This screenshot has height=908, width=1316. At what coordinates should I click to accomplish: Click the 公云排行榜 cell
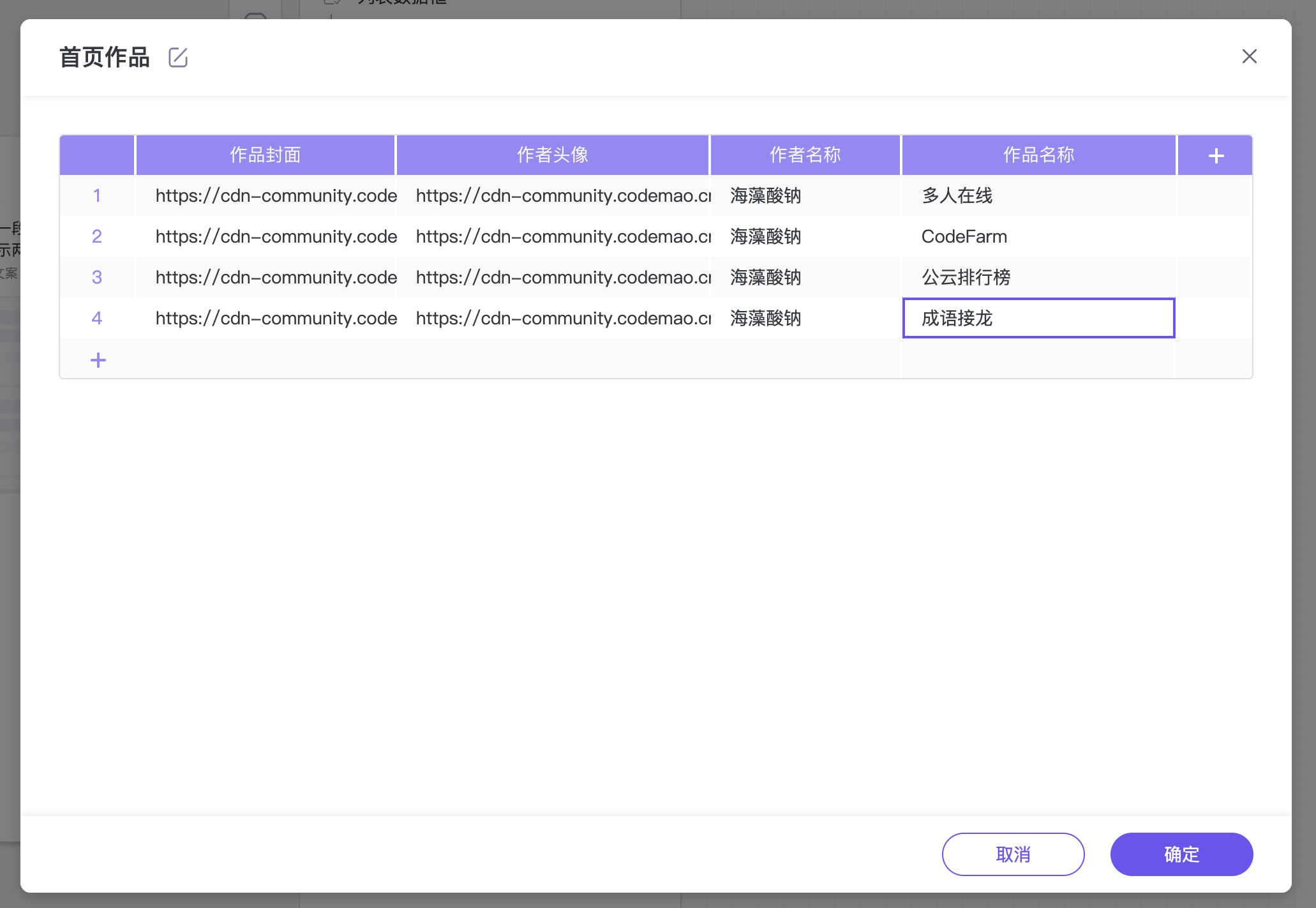coord(1038,277)
